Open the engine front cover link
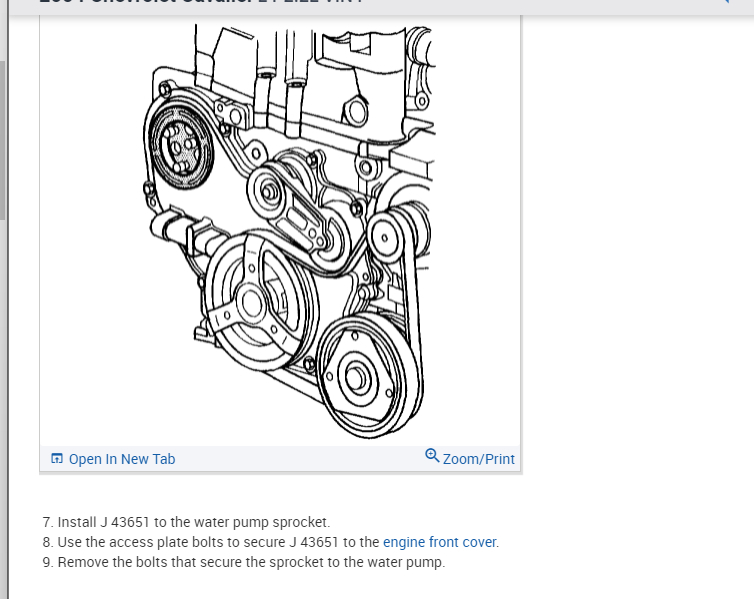Image resolution: width=754 pixels, height=599 pixels. [x=440, y=542]
